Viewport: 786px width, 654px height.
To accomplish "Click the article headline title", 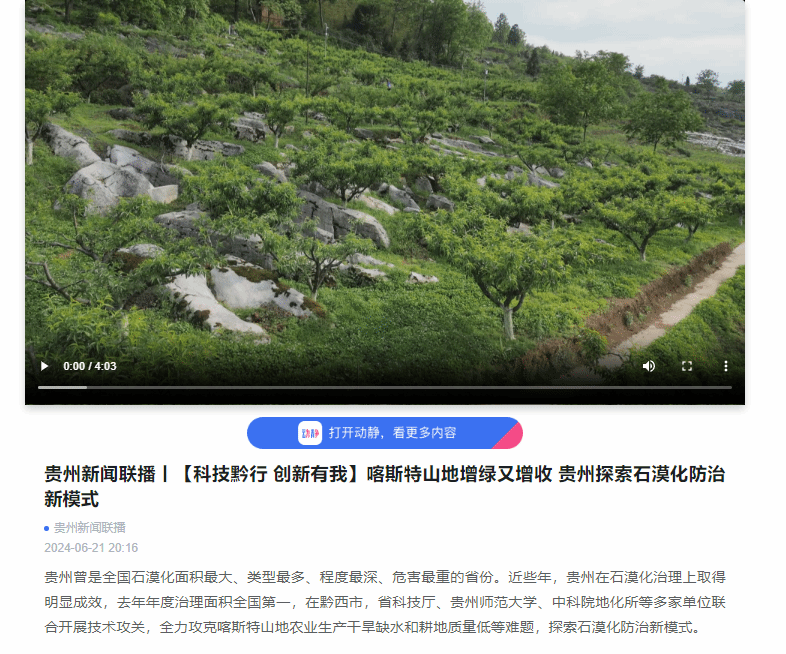I will tap(385, 486).
